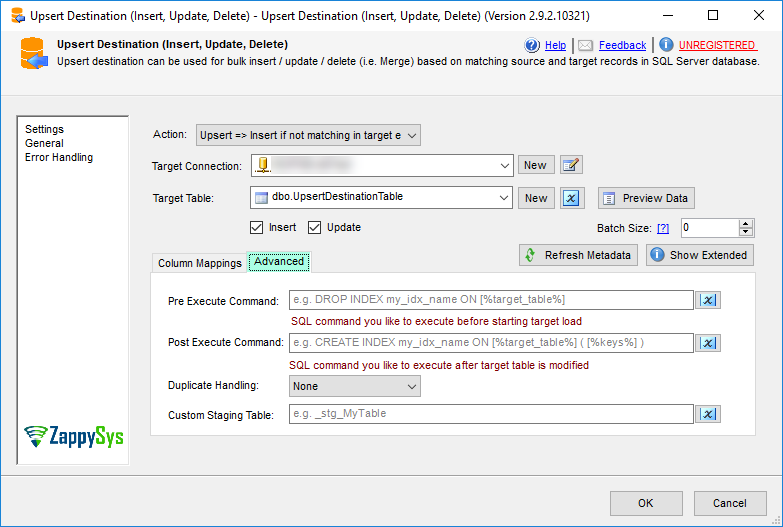Click the Post Execute Command text field
This screenshot has height=527, width=783.
[491, 343]
